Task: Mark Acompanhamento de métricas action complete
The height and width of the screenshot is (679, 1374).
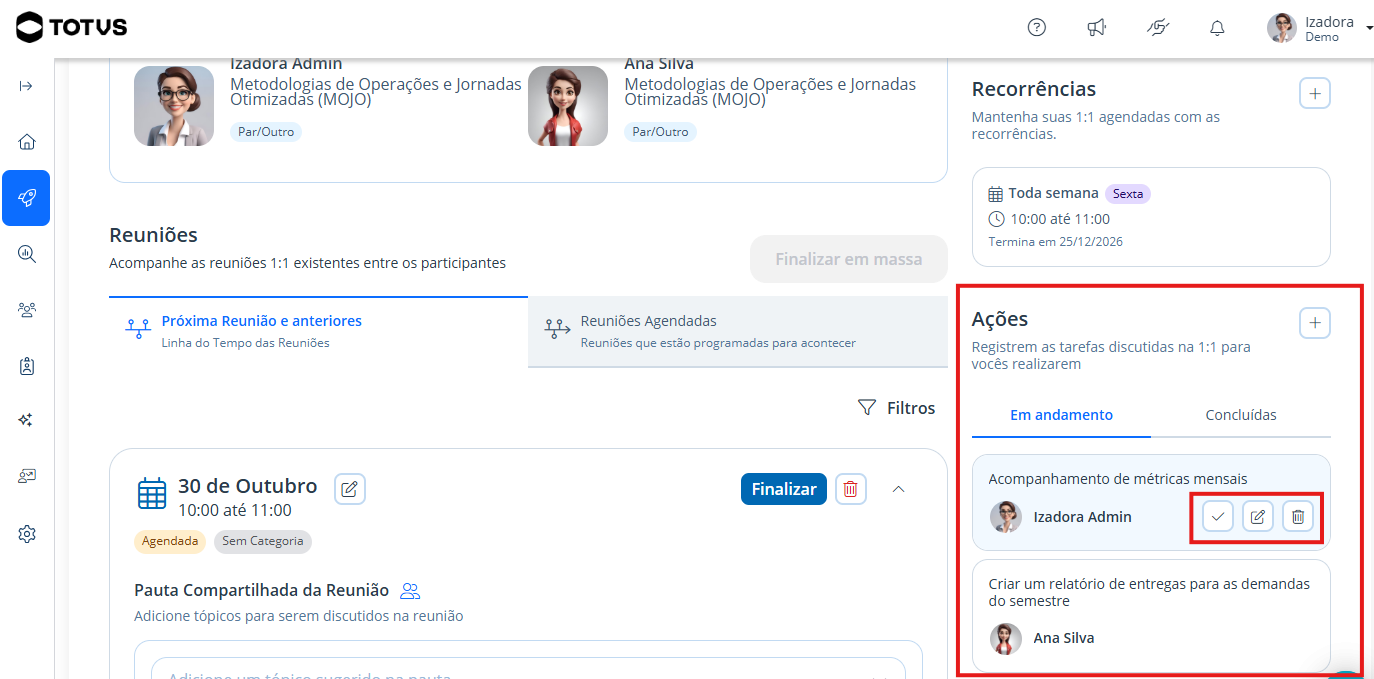Action: click(1218, 517)
